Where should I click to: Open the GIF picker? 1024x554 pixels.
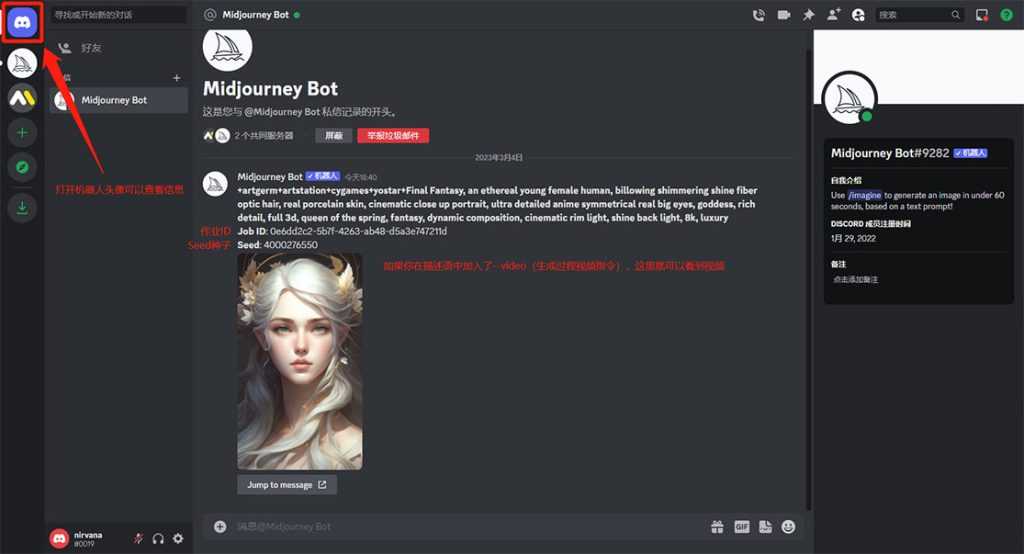point(742,526)
